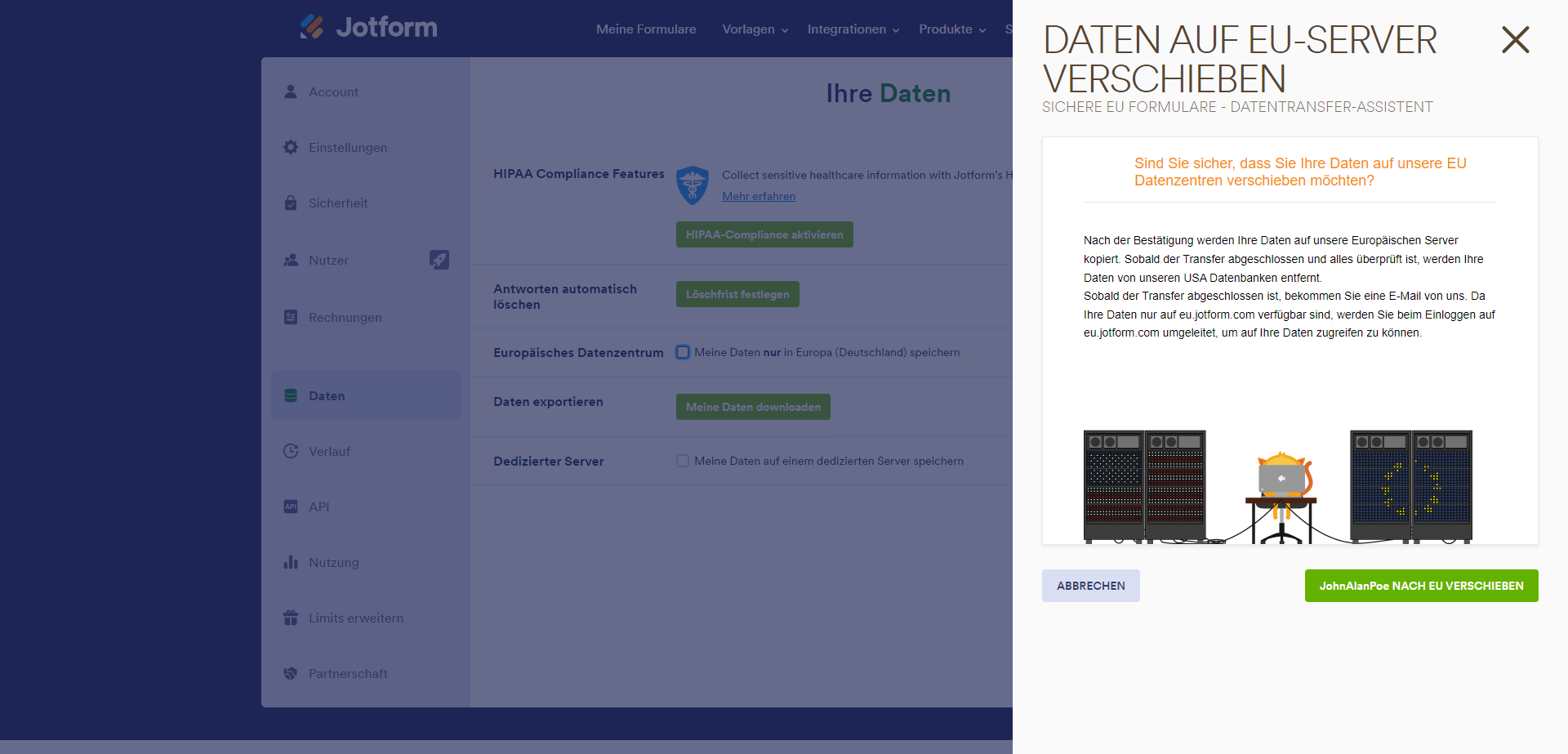The width and height of the screenshot is (1568, 754).
Task: Close the EU-Server transfer panel
Action: [1515, 39]
